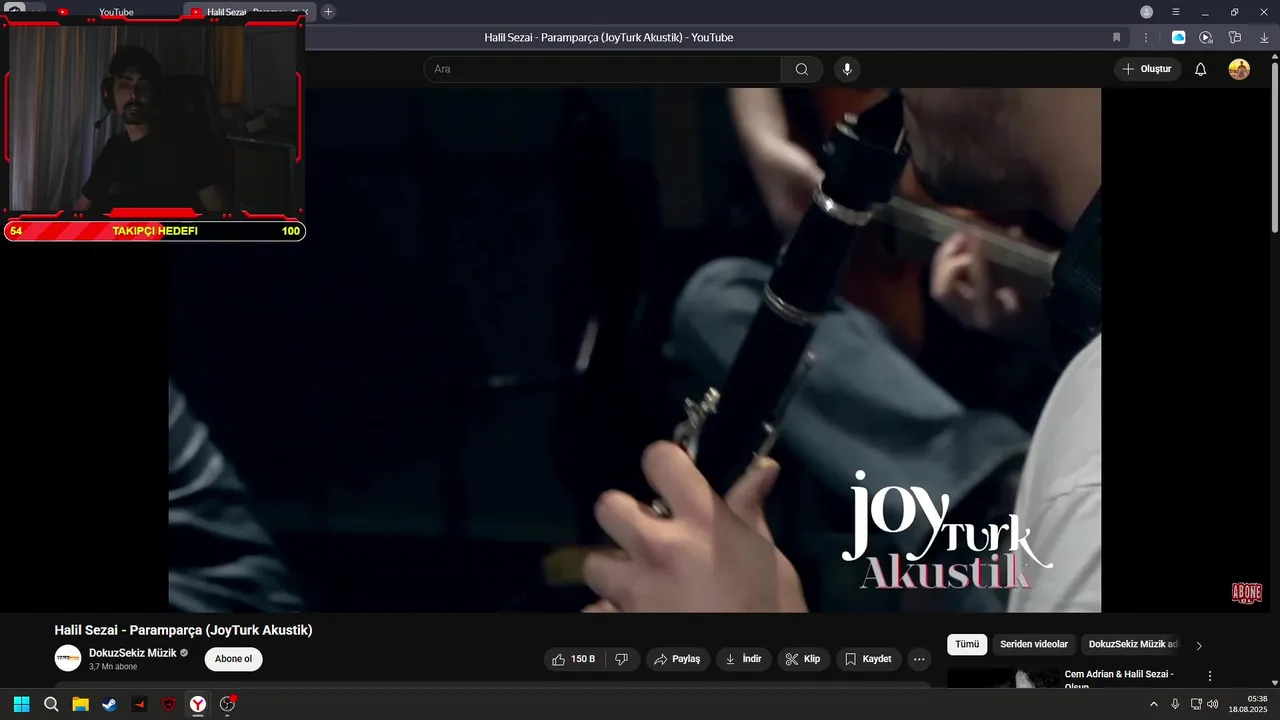Click the address bar showing the page title
Viewport: 1280px width, 720px height.
(608, 37)
